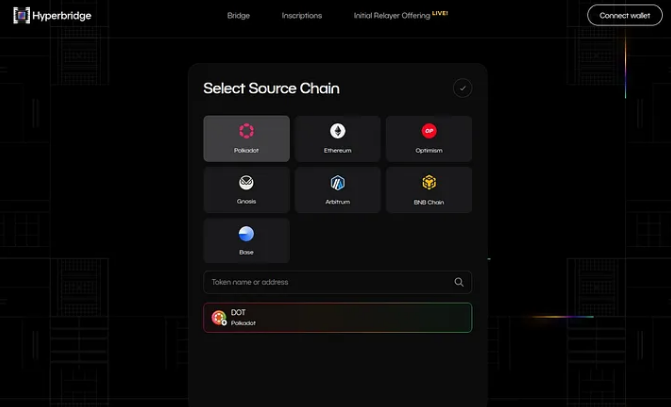671x407 pixels.
Task: Select Optimism as source chain
Action: pyautogui.click(x=429, y=139)
